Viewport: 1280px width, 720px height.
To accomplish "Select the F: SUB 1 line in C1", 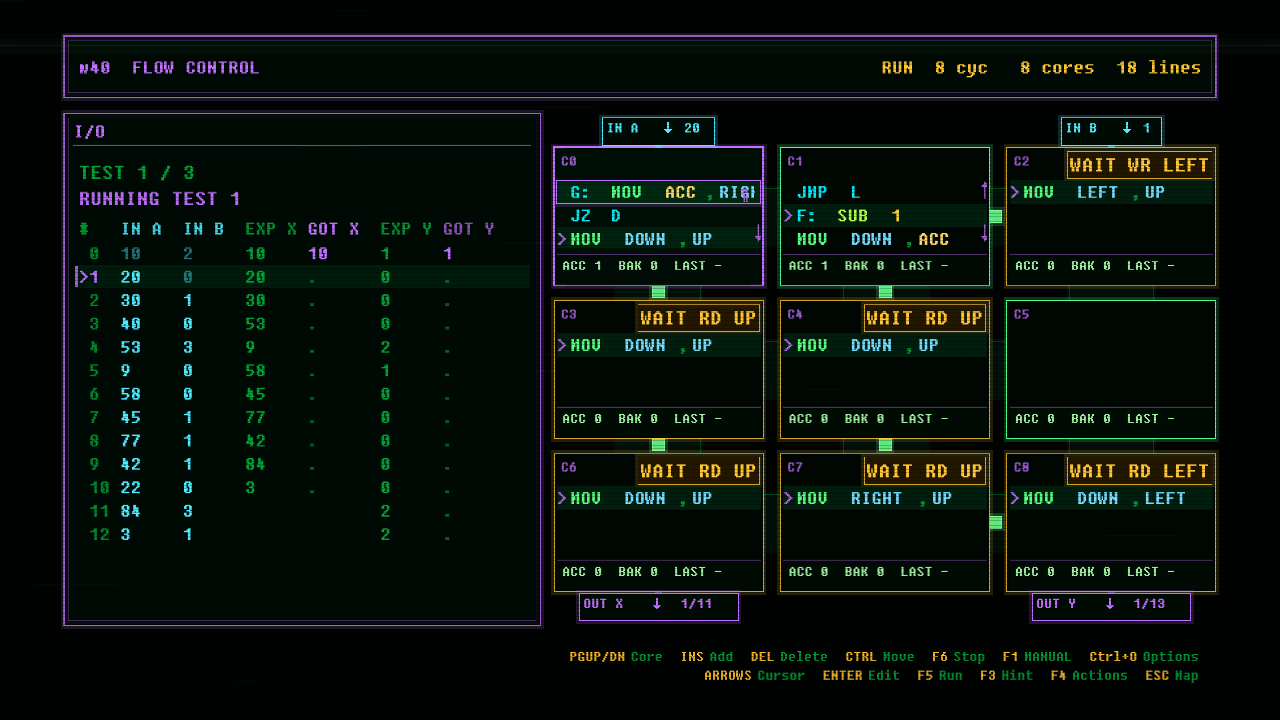I will [884, 215].
